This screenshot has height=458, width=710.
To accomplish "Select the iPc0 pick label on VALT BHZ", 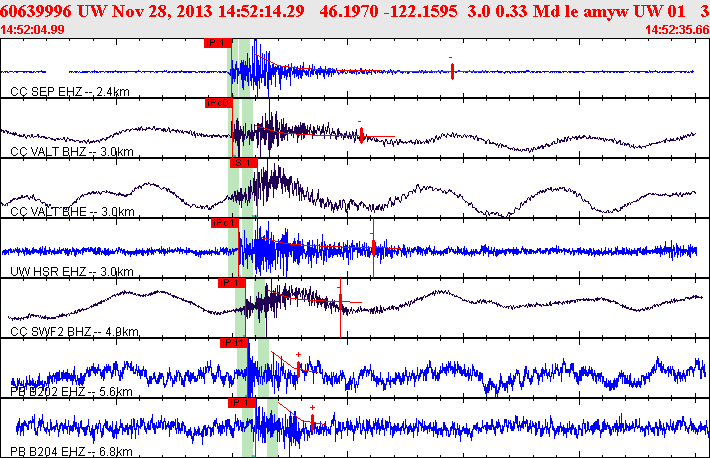I will (x=218, y=103).
